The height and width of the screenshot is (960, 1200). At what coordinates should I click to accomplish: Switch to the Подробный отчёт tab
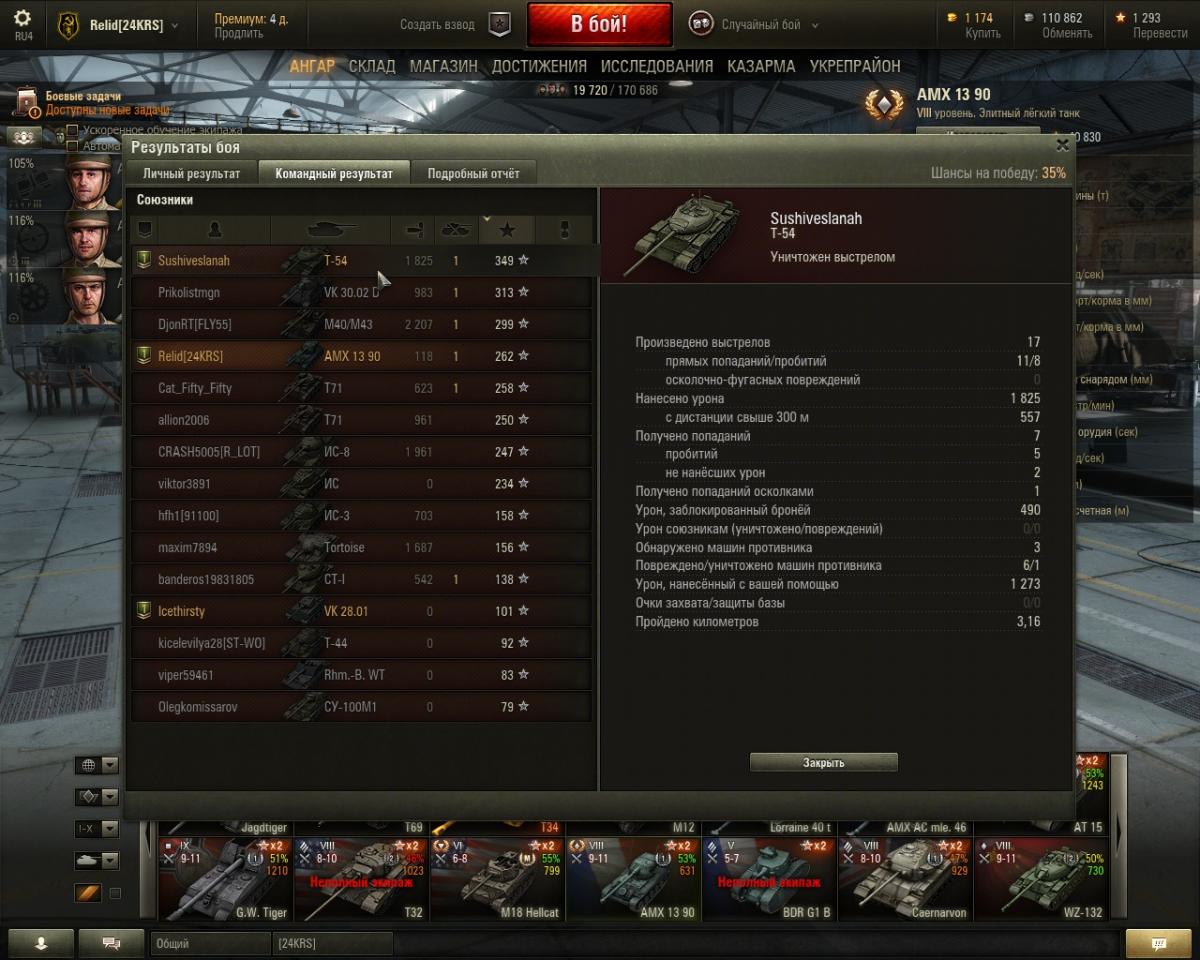pos(474,173)
